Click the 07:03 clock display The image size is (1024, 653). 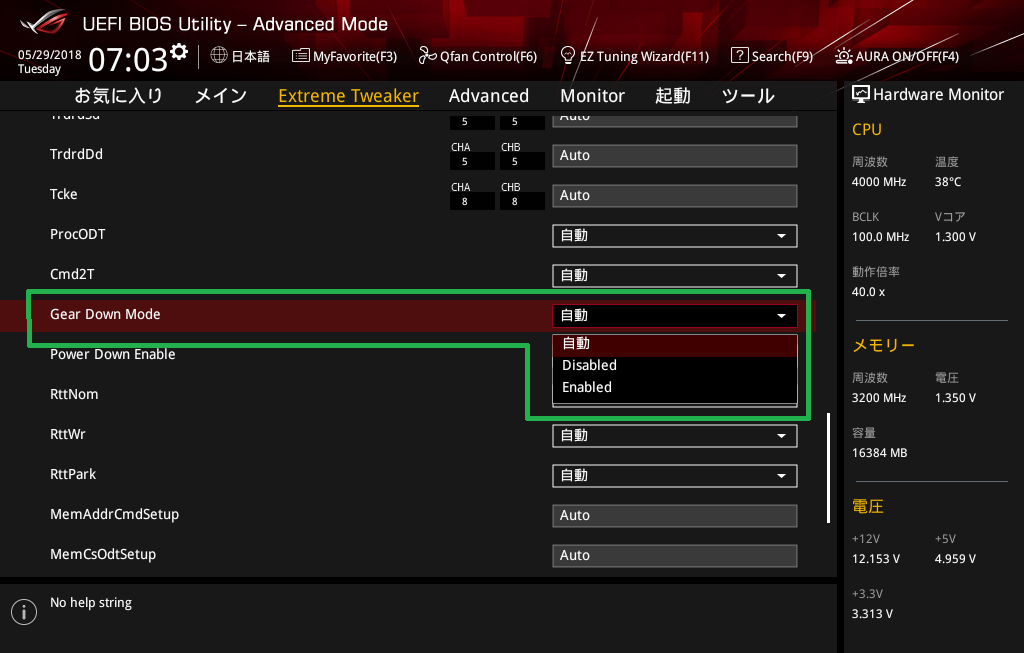[x=128, y=59]
